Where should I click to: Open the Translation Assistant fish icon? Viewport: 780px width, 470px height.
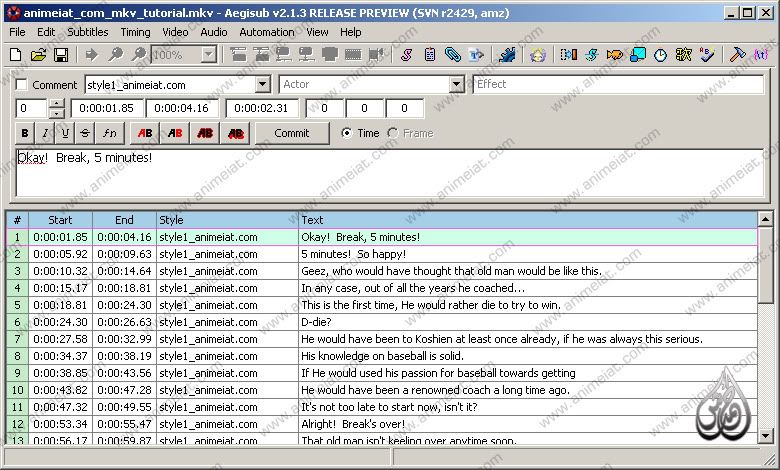click(614, 55)
